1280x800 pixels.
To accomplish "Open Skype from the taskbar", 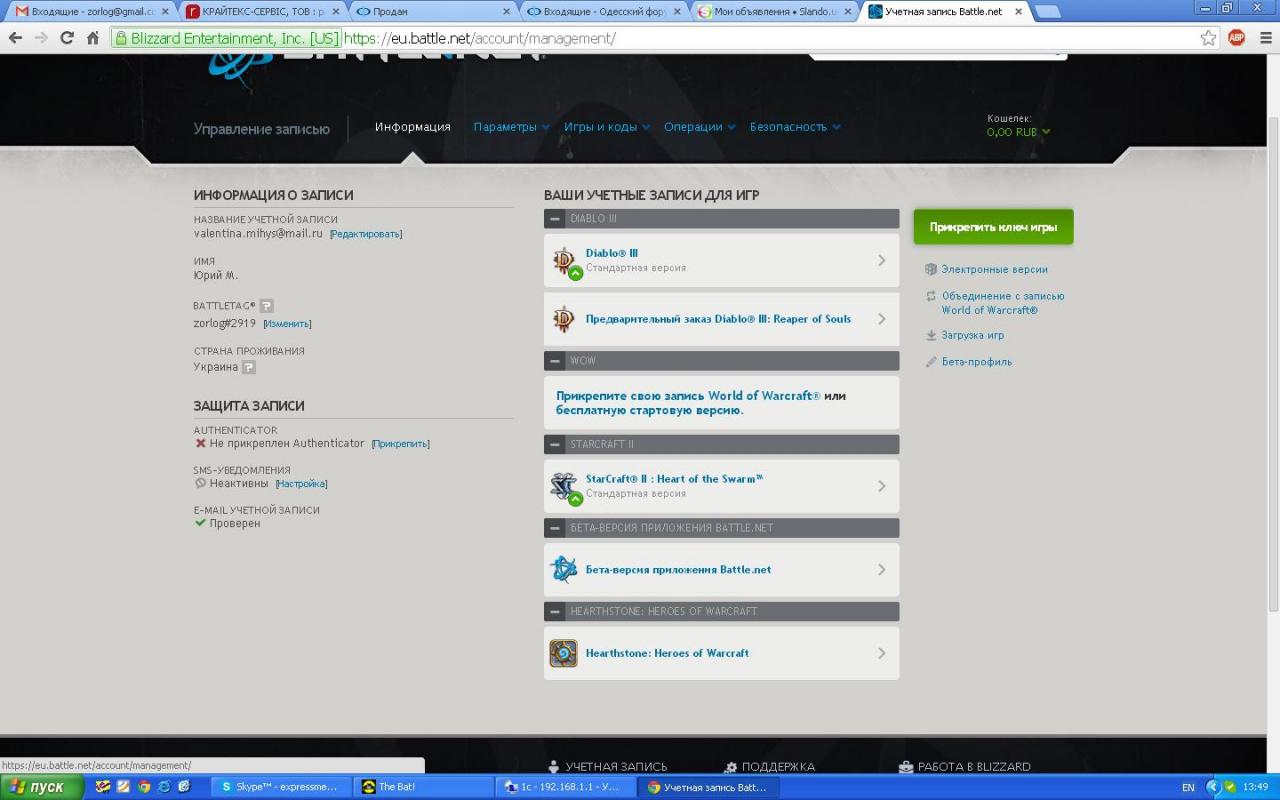I will pyautogui.click(x=281, y=787).
